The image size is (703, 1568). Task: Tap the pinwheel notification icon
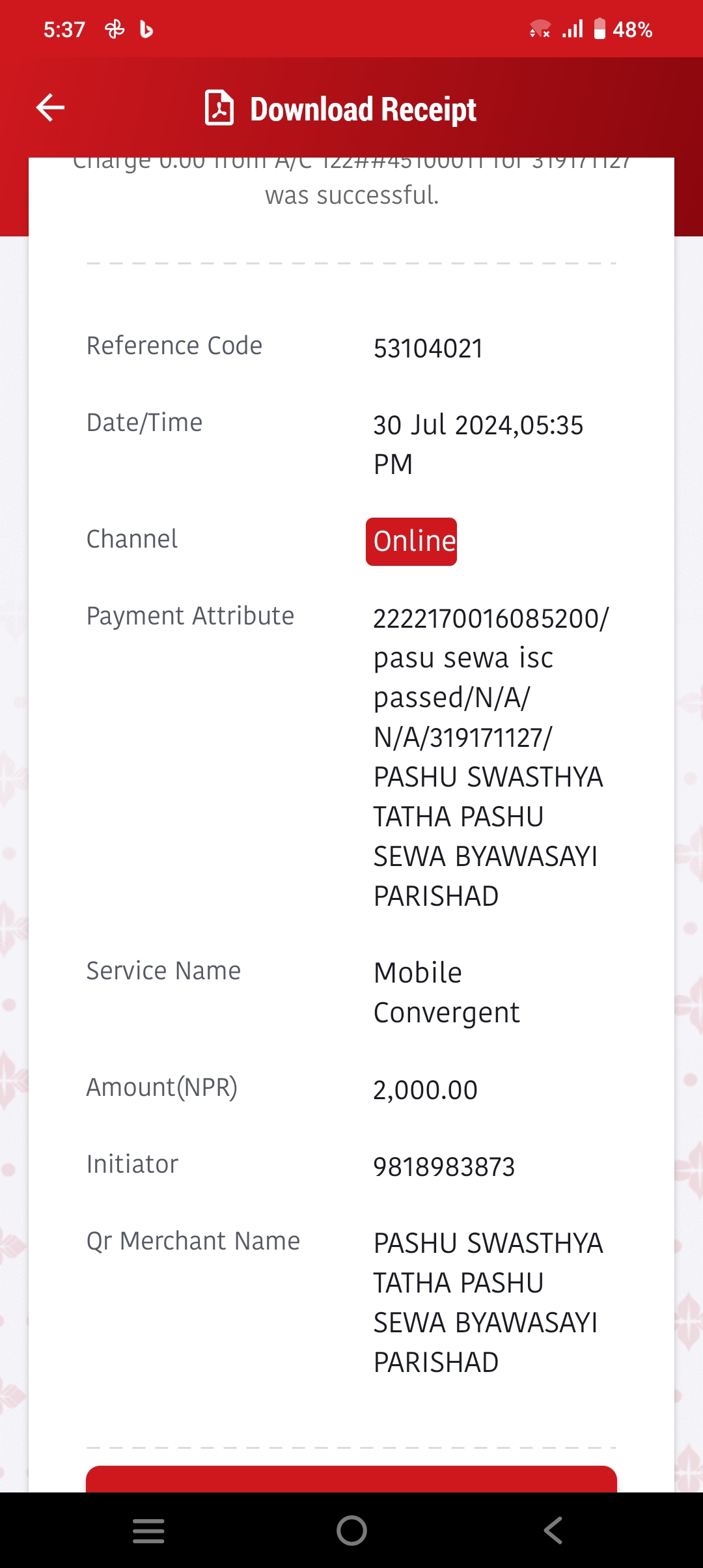[115, 29]
